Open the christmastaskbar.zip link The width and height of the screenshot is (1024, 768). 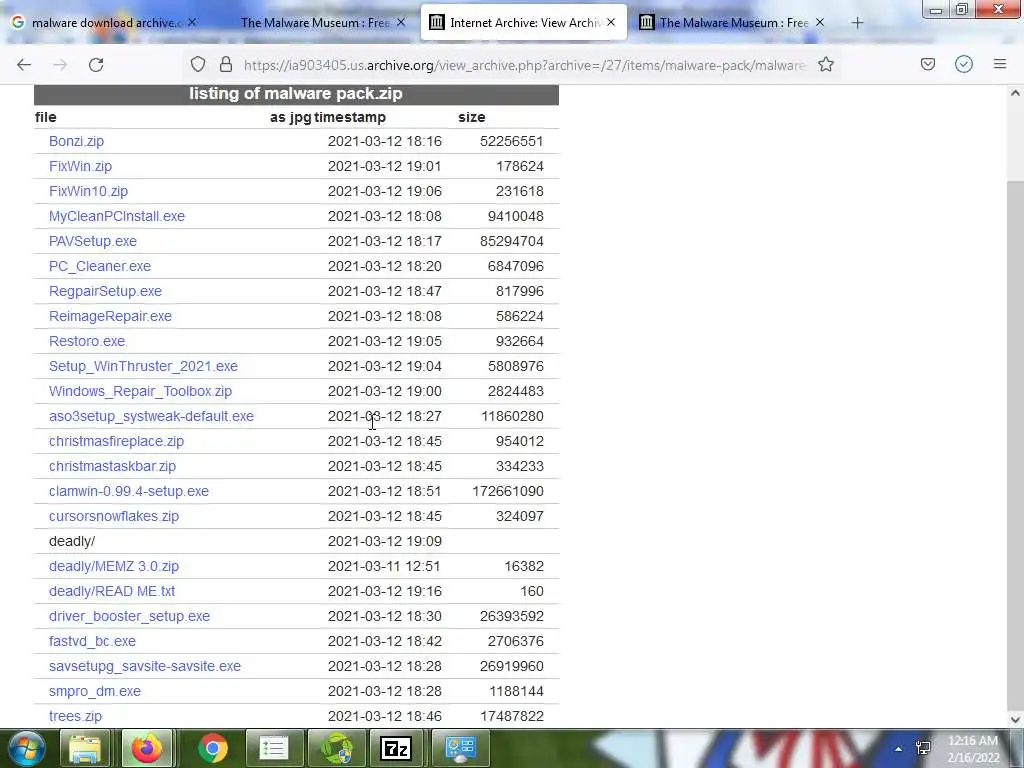click(x=112, y=466)
